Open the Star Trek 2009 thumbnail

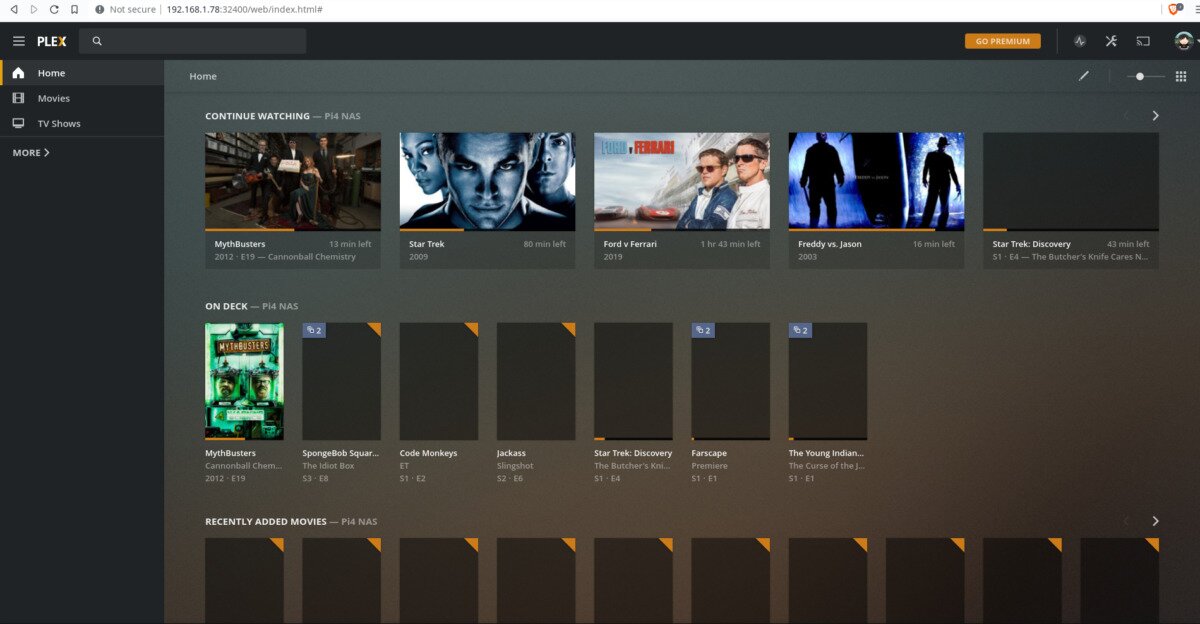point(487,181)
